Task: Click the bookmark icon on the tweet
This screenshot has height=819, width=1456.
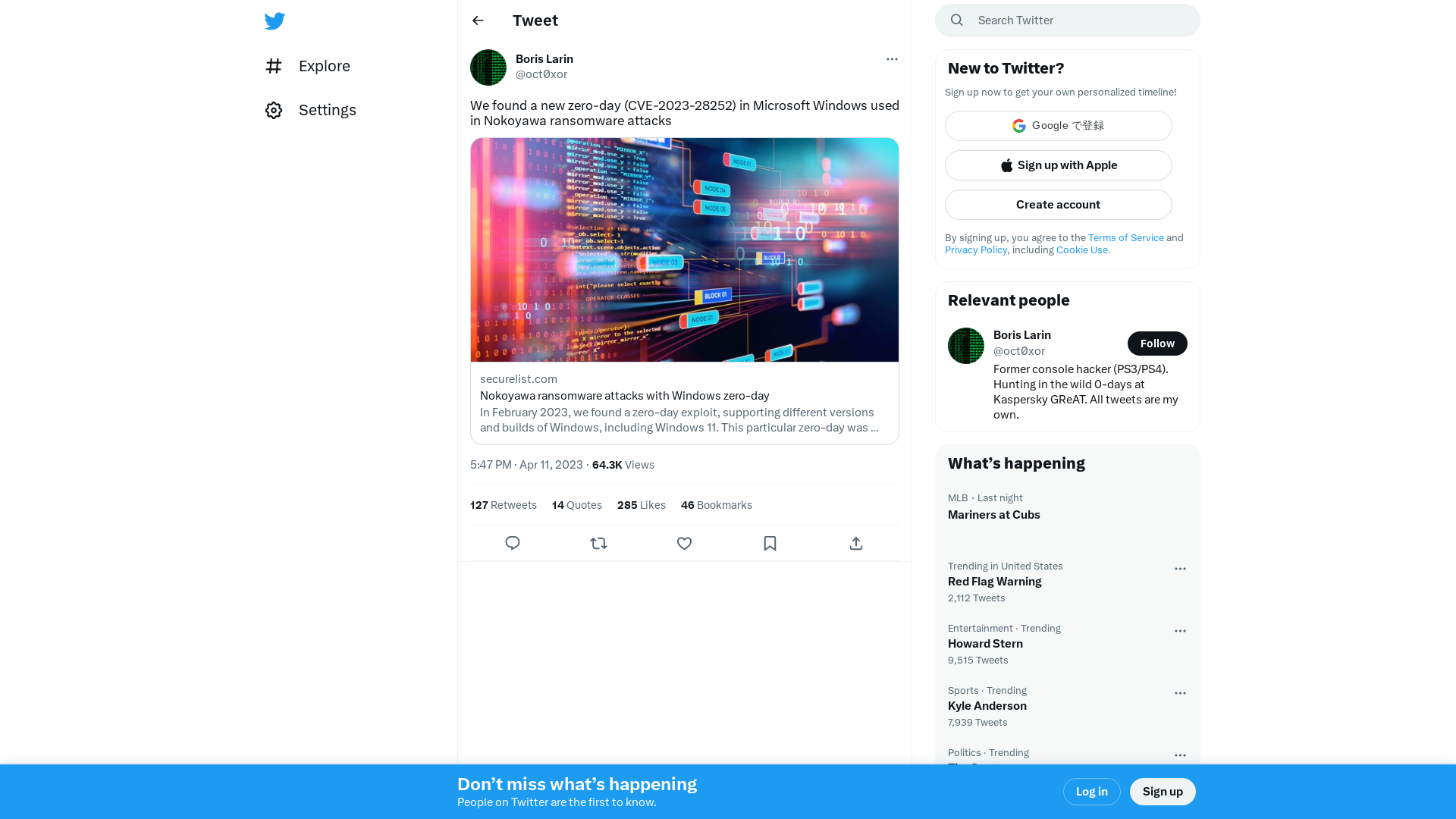Action: tap(770, 543)
